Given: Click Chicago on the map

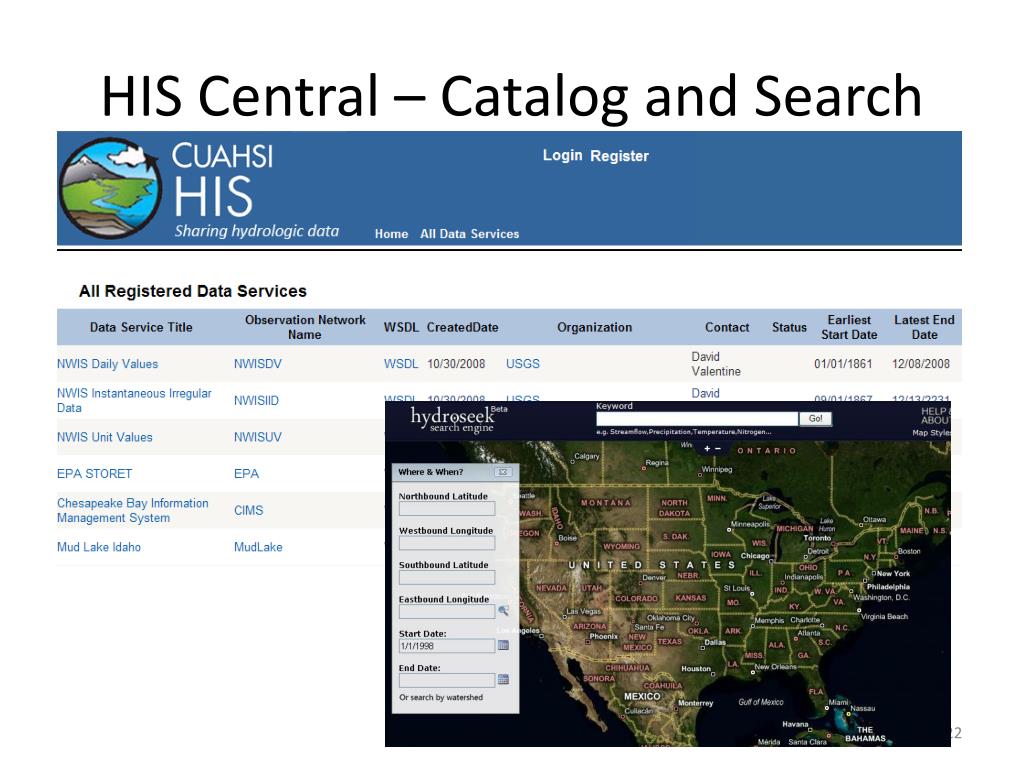Looking at the screenshot, I should click(x=755, y=556).
